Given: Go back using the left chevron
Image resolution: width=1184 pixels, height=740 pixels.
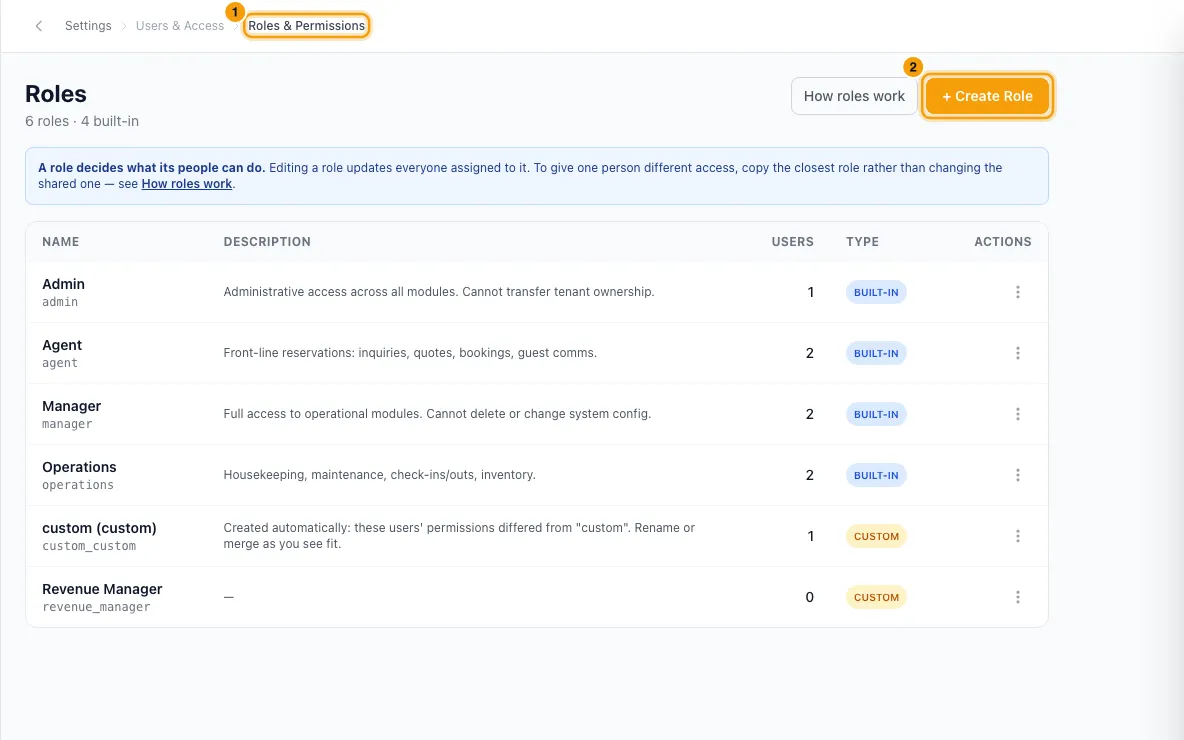Looking at the screenshot, I should 39,26.
